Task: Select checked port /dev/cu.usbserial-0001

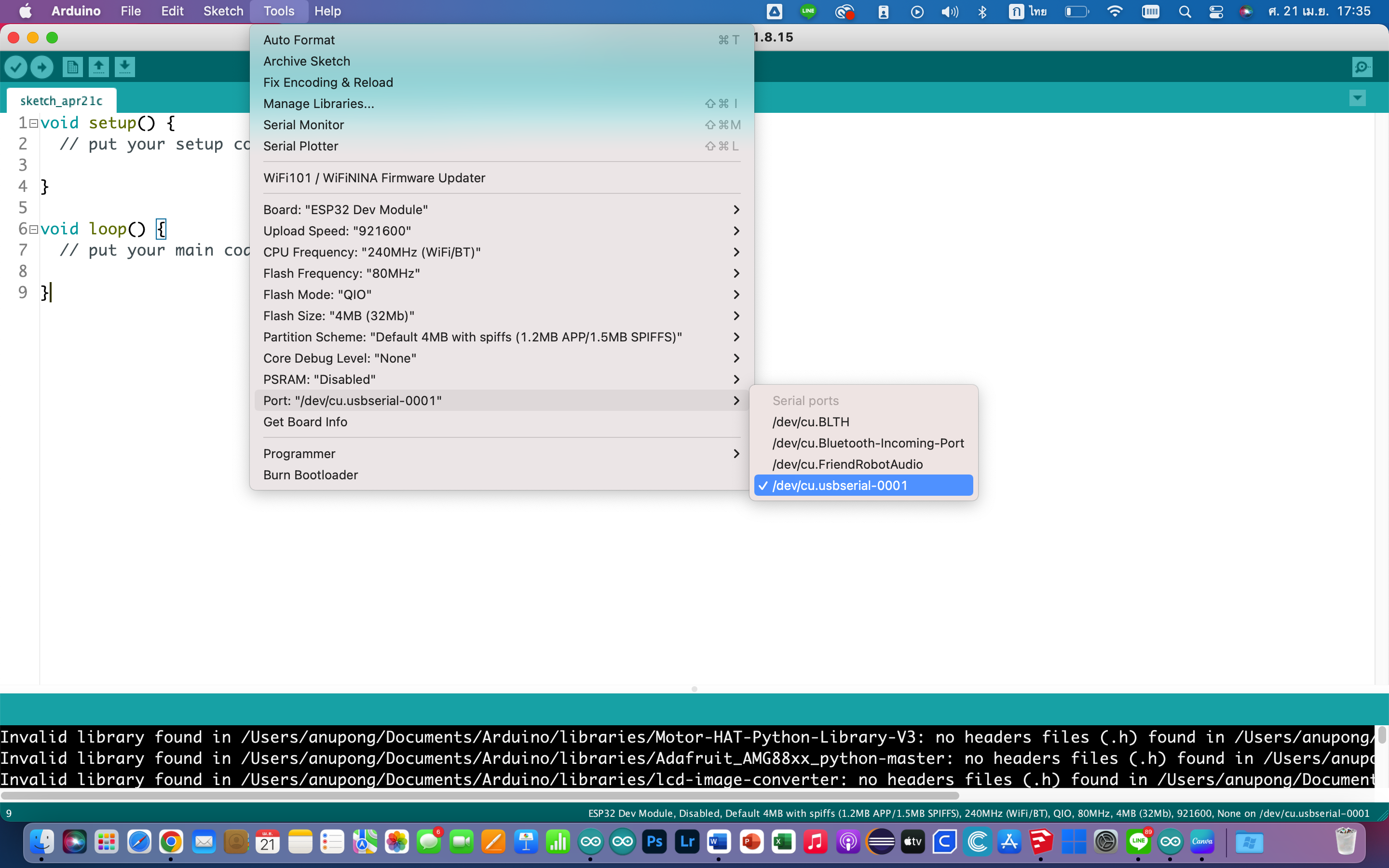Action: 863,486
